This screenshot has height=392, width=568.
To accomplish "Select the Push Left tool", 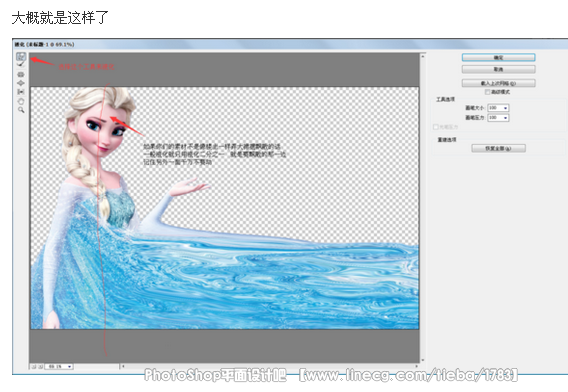I will point(21,92).
